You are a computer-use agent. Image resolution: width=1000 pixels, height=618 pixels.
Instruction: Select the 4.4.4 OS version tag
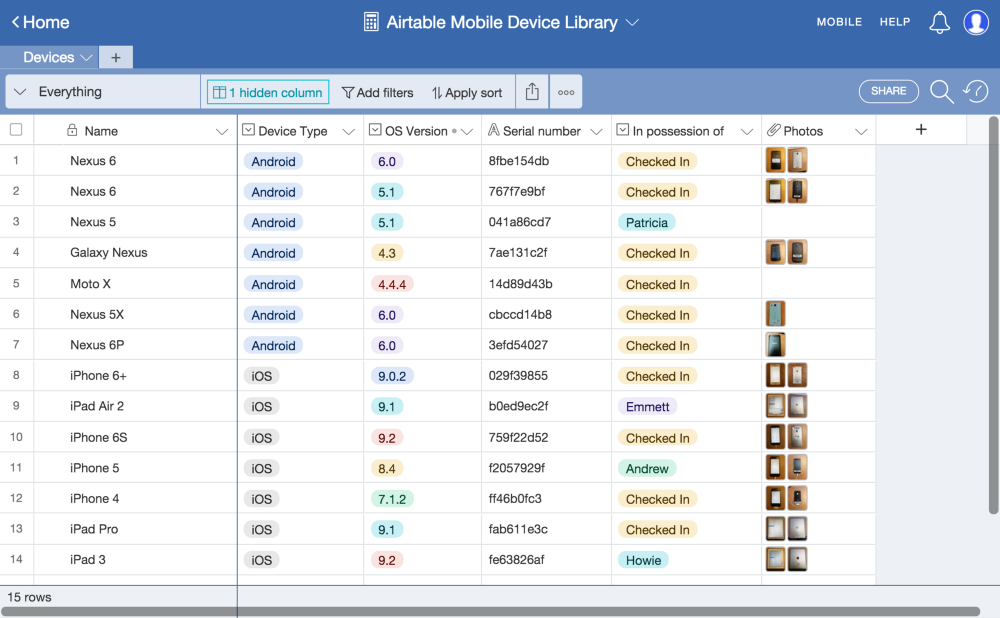pyautogui.click(x=392, y=284)
